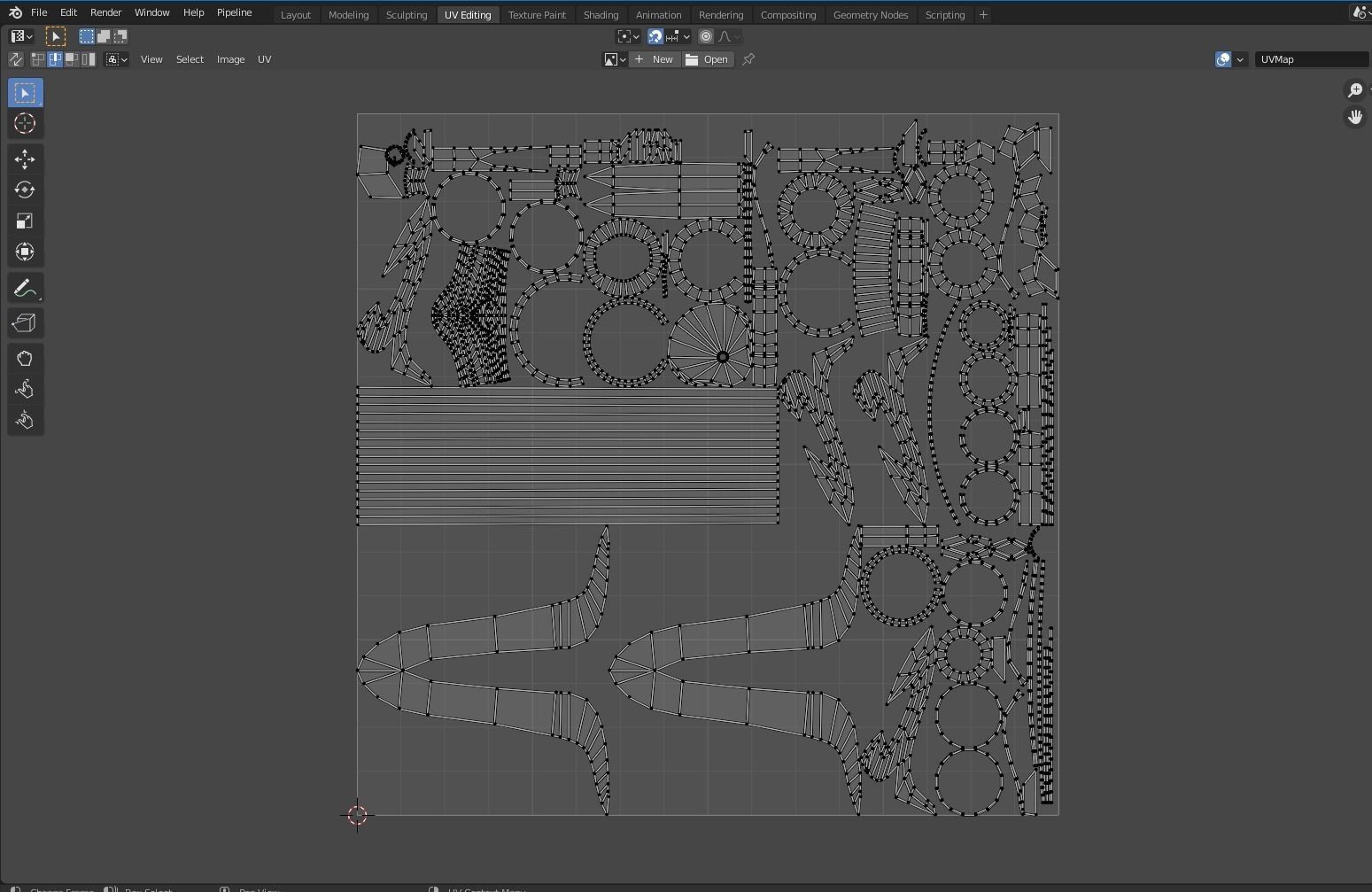
Task: Select the UV Editing workspace tab
Action: tap(468, 15)
